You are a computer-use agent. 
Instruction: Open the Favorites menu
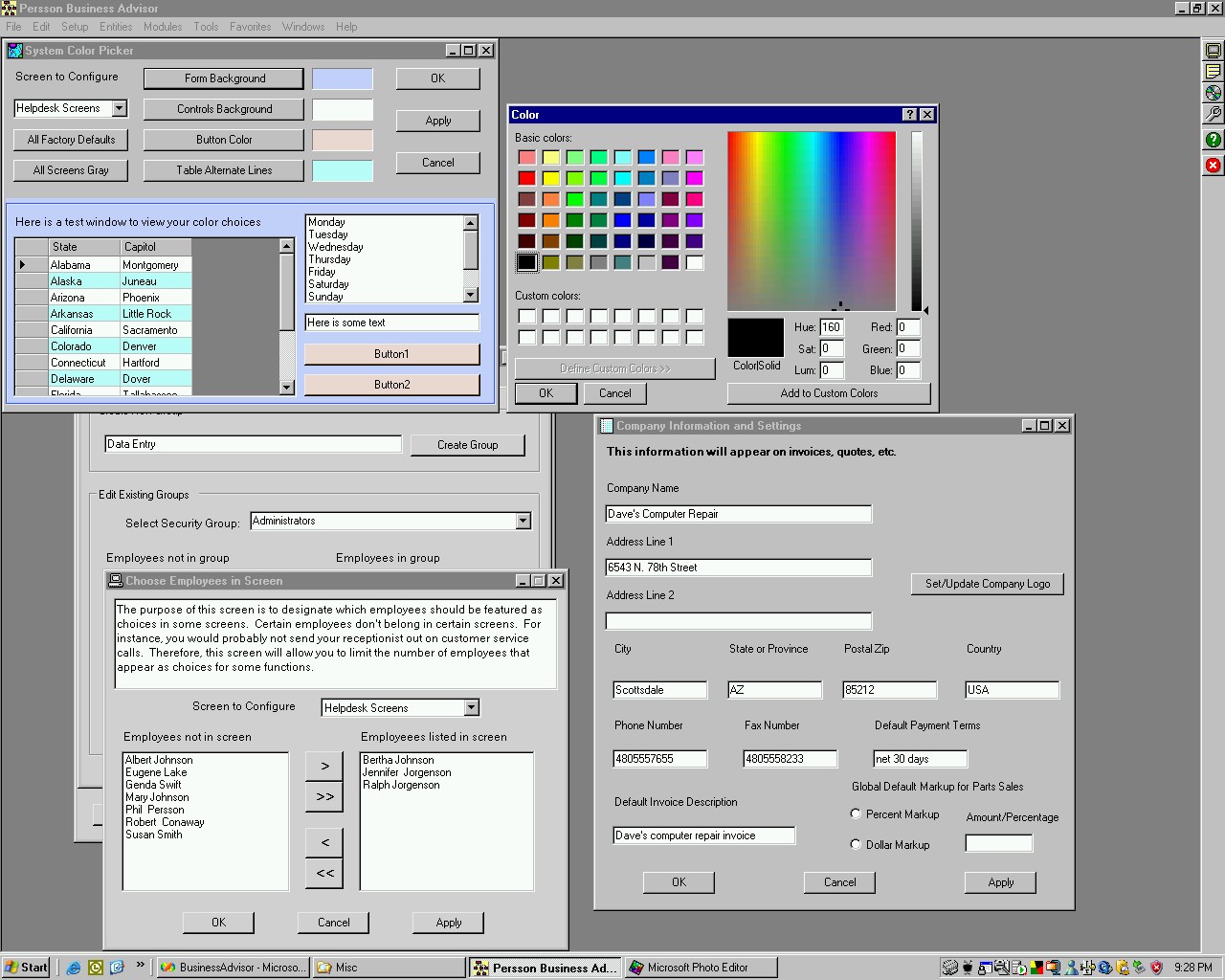250,27
